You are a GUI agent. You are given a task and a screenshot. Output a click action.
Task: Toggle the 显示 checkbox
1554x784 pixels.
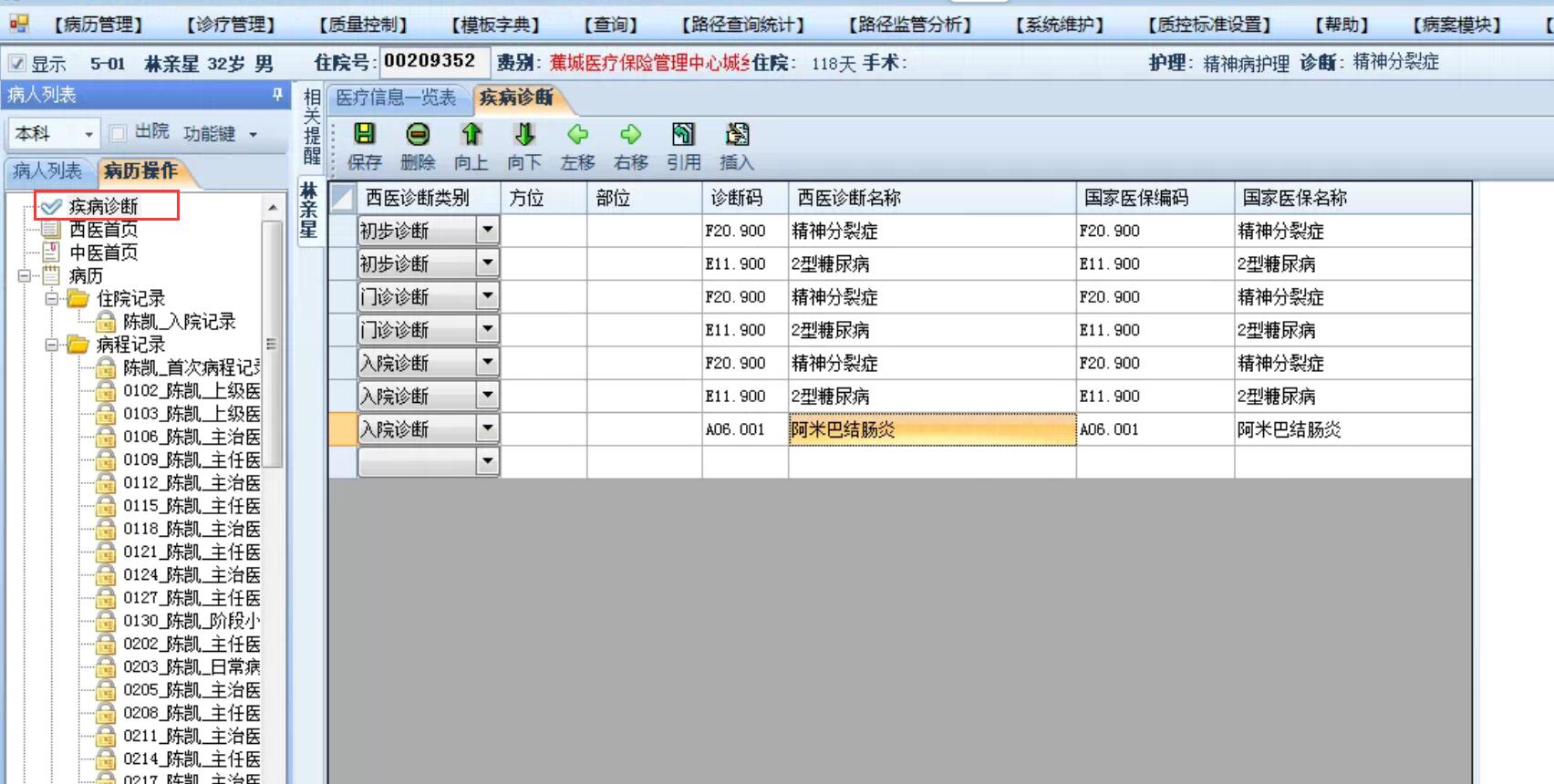pos(17,64)
